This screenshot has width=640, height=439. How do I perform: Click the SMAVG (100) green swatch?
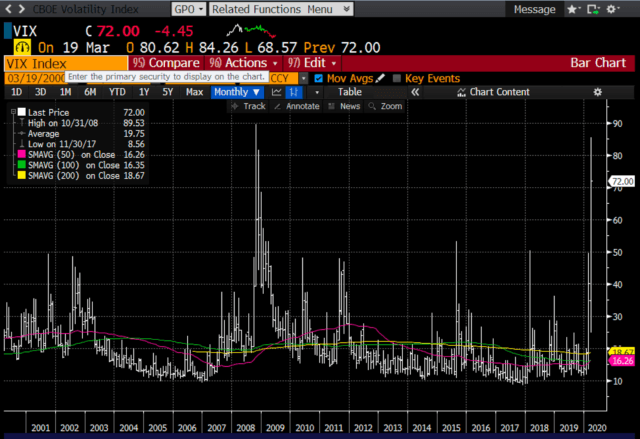point(22,165)
